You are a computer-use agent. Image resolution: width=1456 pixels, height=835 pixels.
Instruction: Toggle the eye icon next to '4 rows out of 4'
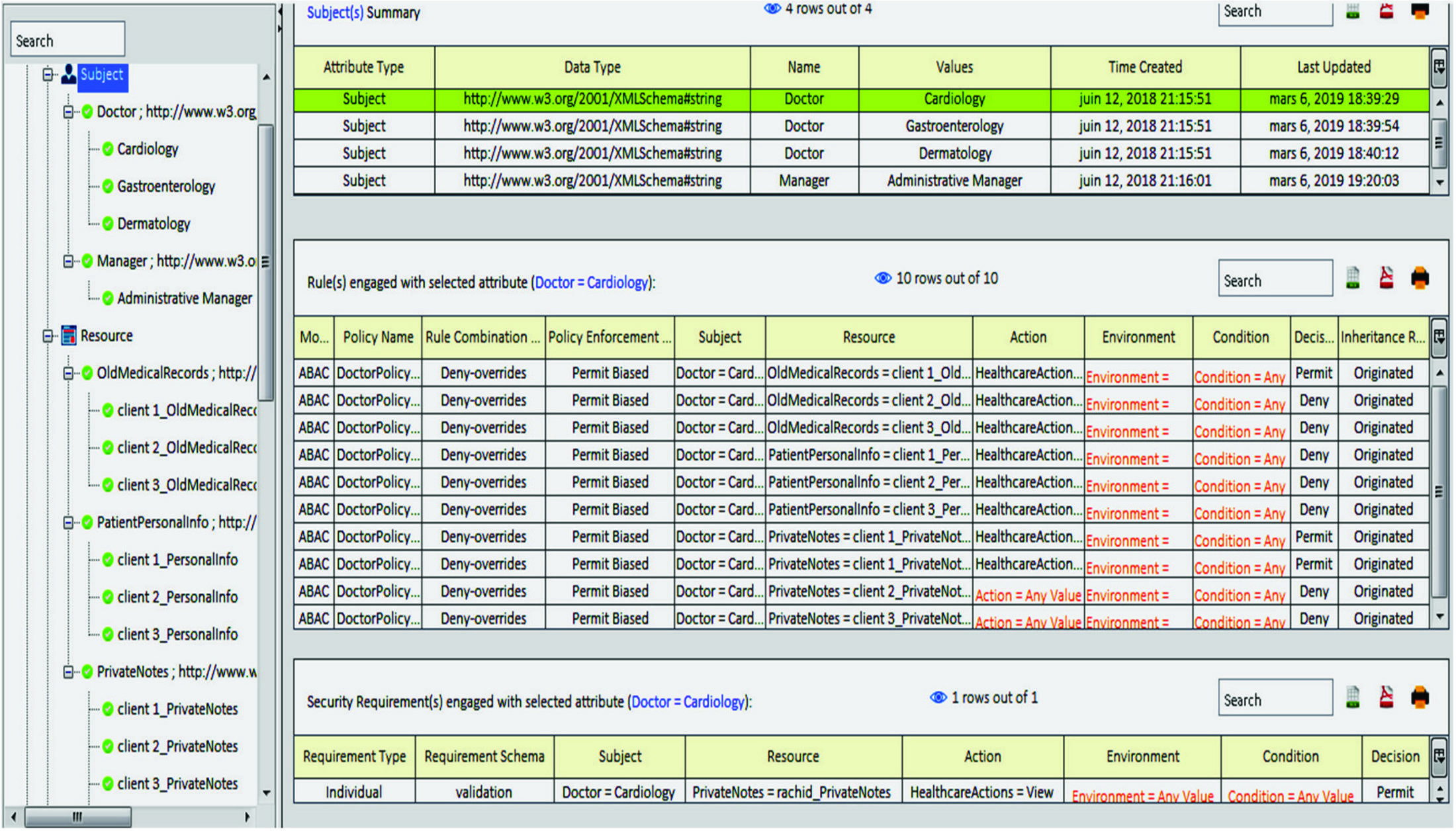772,9
